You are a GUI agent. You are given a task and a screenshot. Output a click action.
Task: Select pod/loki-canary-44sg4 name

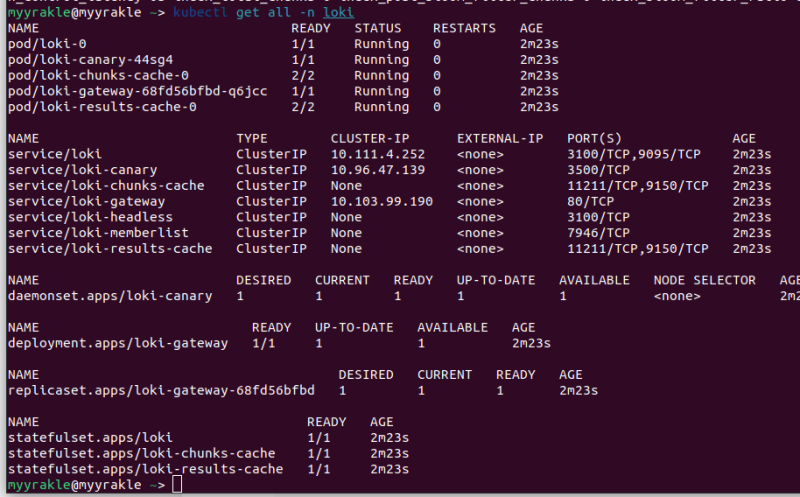[x=90, y=60]
